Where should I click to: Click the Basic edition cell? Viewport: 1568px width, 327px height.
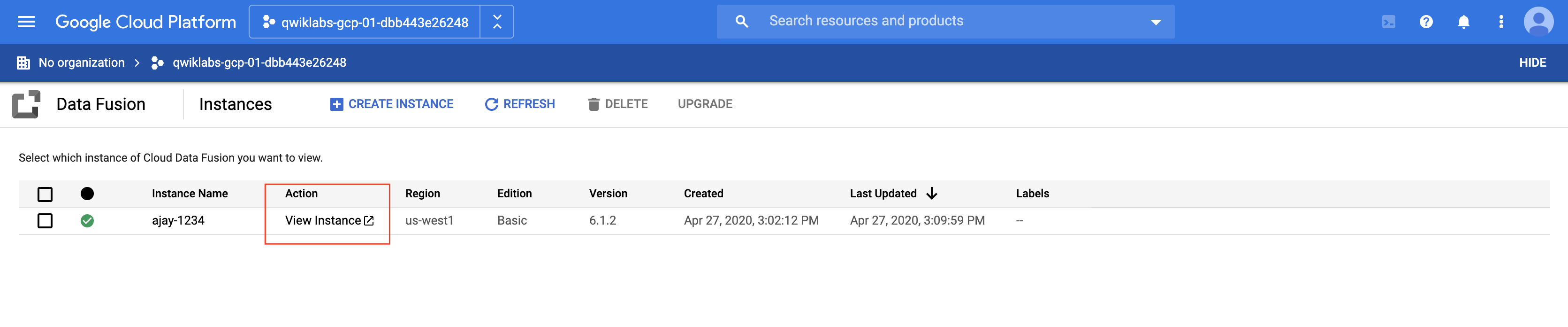[x=512, y=221]
